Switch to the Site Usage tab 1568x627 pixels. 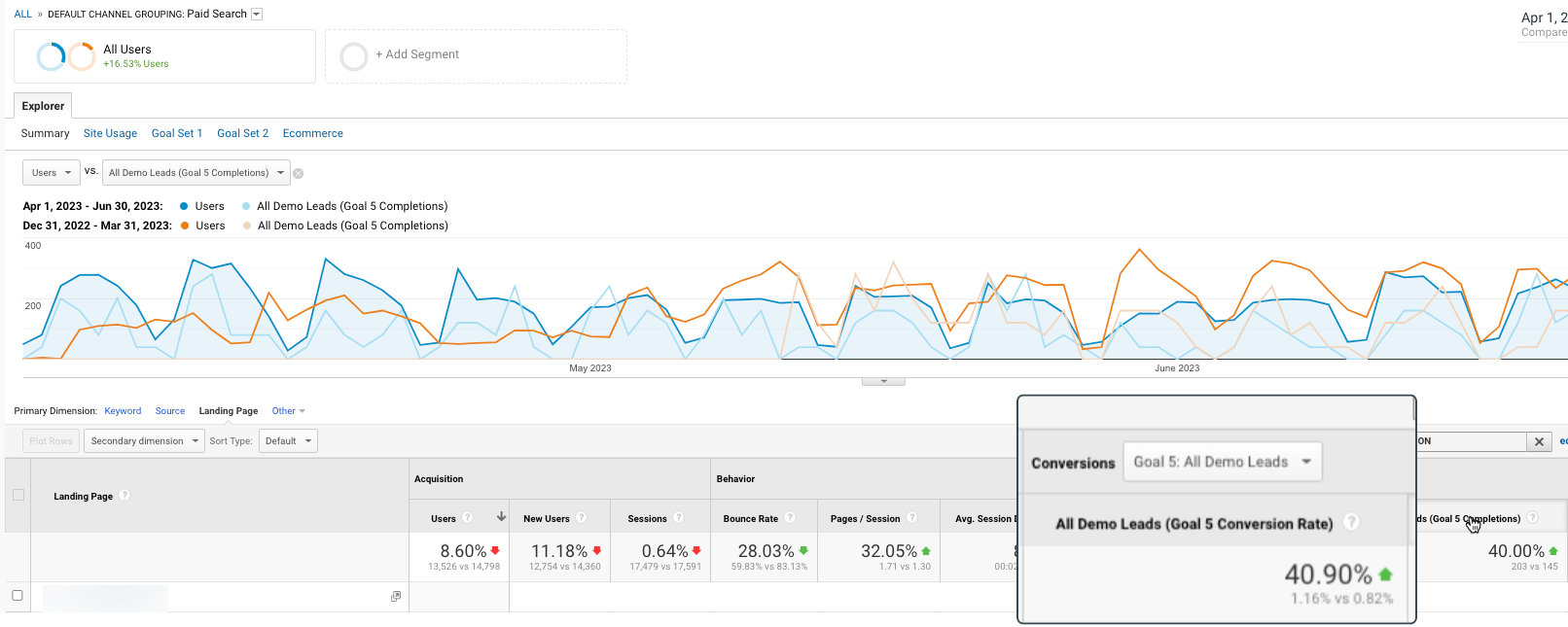click(110, 133)
